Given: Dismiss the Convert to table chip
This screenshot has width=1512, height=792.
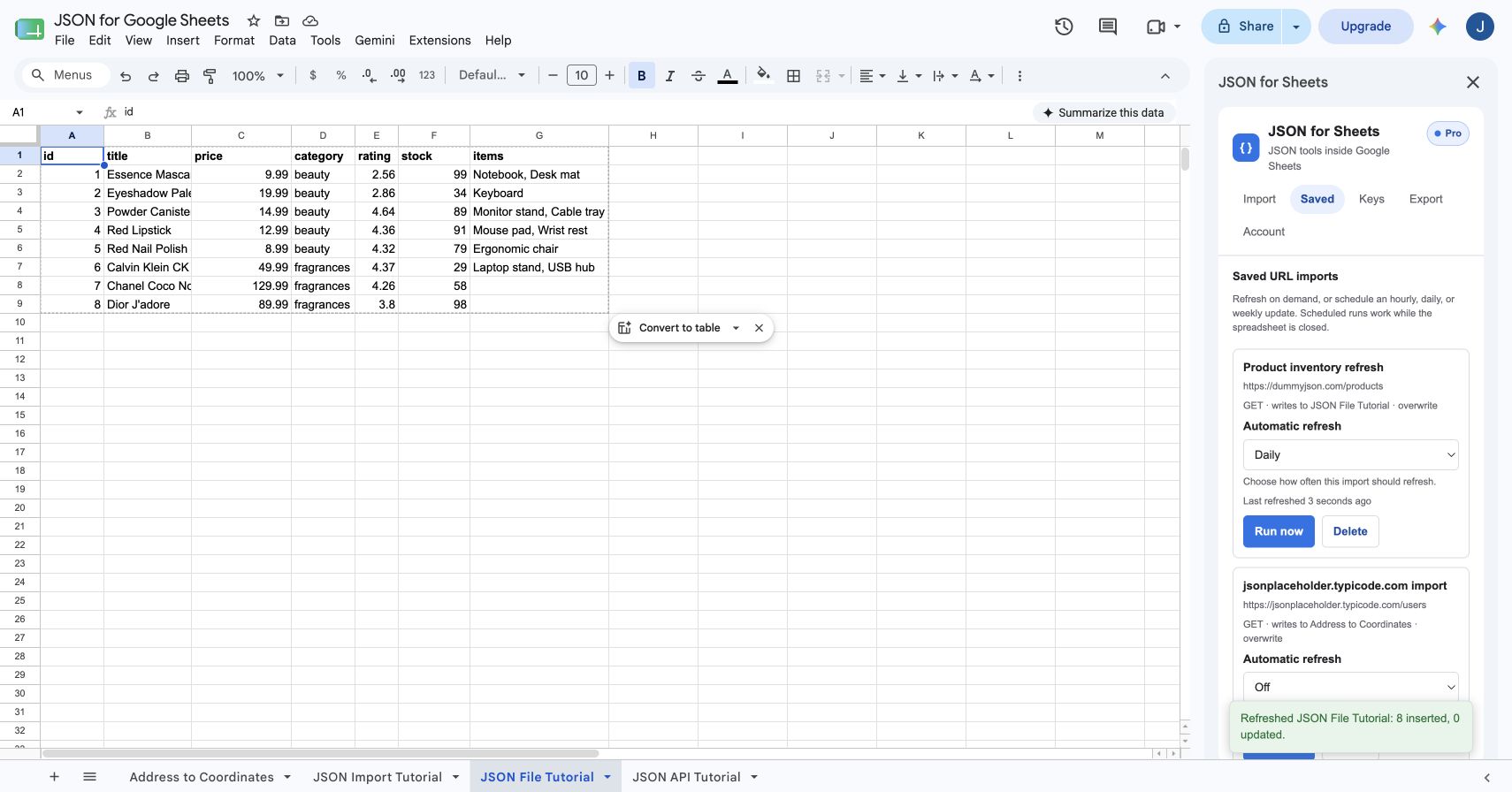Looking at the screenshot, I should (759, 328).
